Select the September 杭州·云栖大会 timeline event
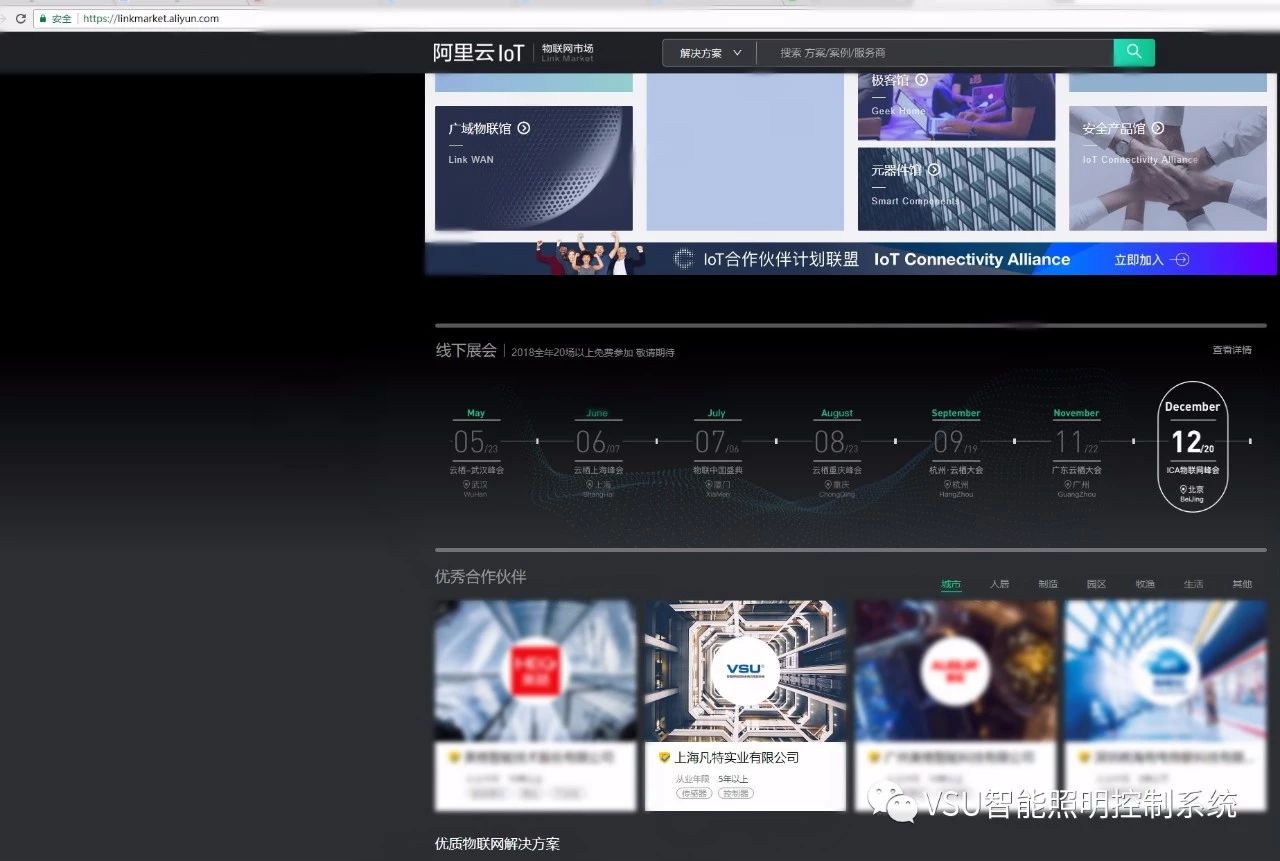This screenshot has width=1280, height=861. pos(955,445)
